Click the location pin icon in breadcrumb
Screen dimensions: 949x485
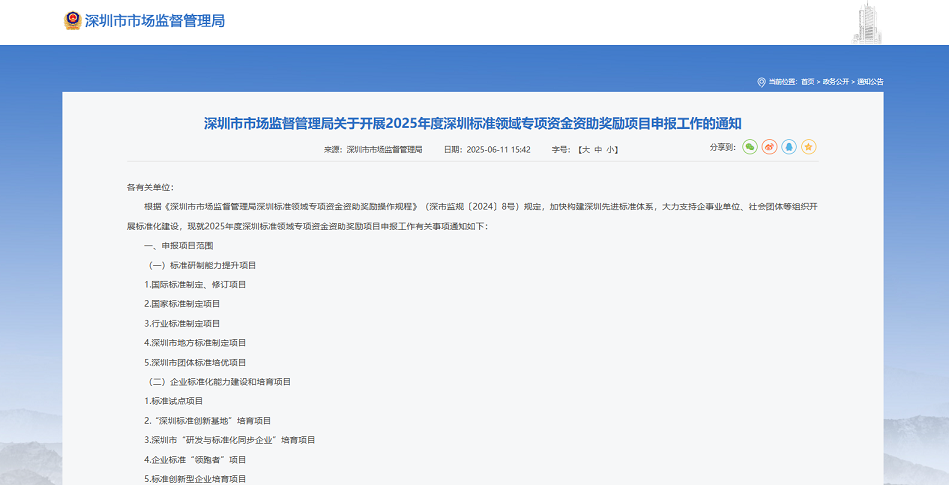[x=761, y=82]
